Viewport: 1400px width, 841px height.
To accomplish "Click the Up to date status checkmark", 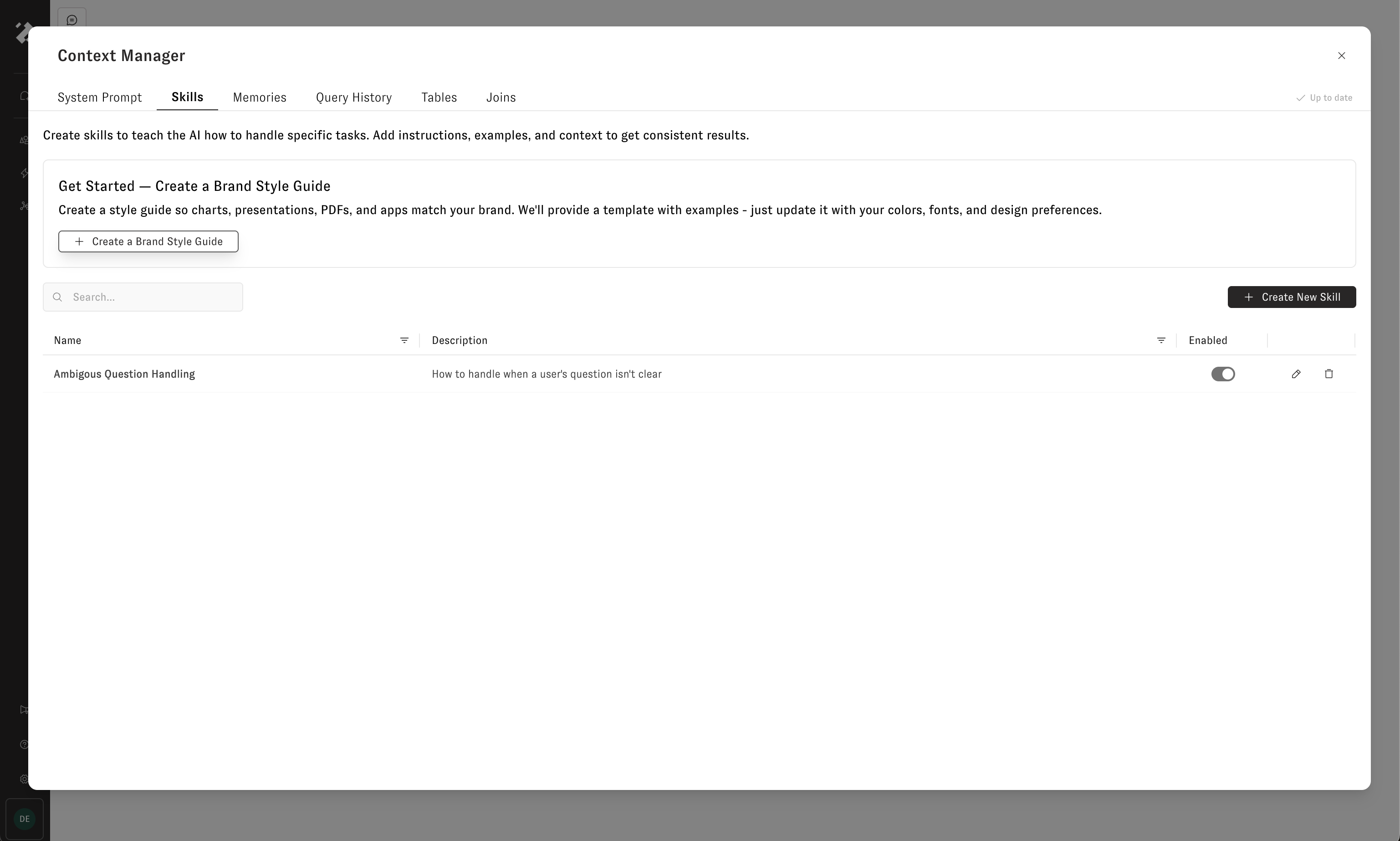I will coord(1300,98).
